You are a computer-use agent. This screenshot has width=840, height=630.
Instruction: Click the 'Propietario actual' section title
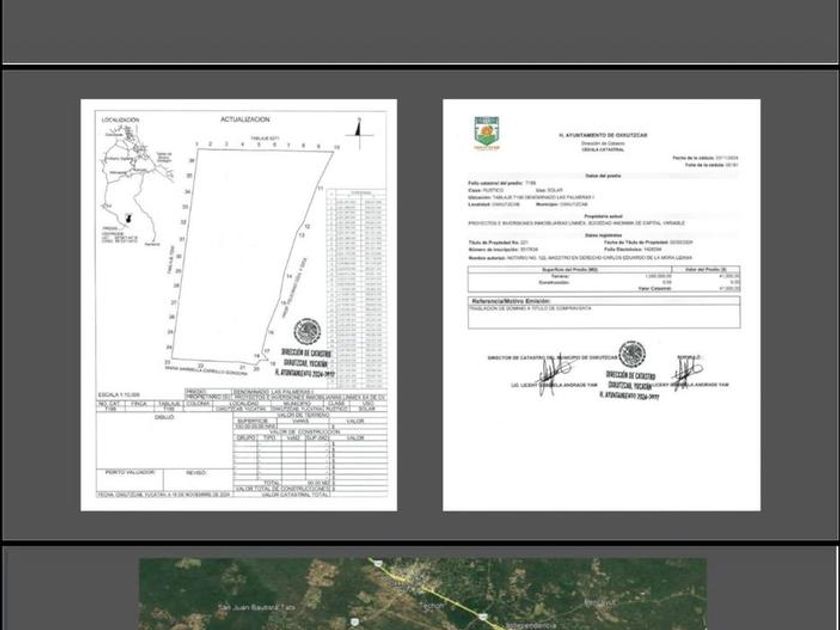(603, 216)
